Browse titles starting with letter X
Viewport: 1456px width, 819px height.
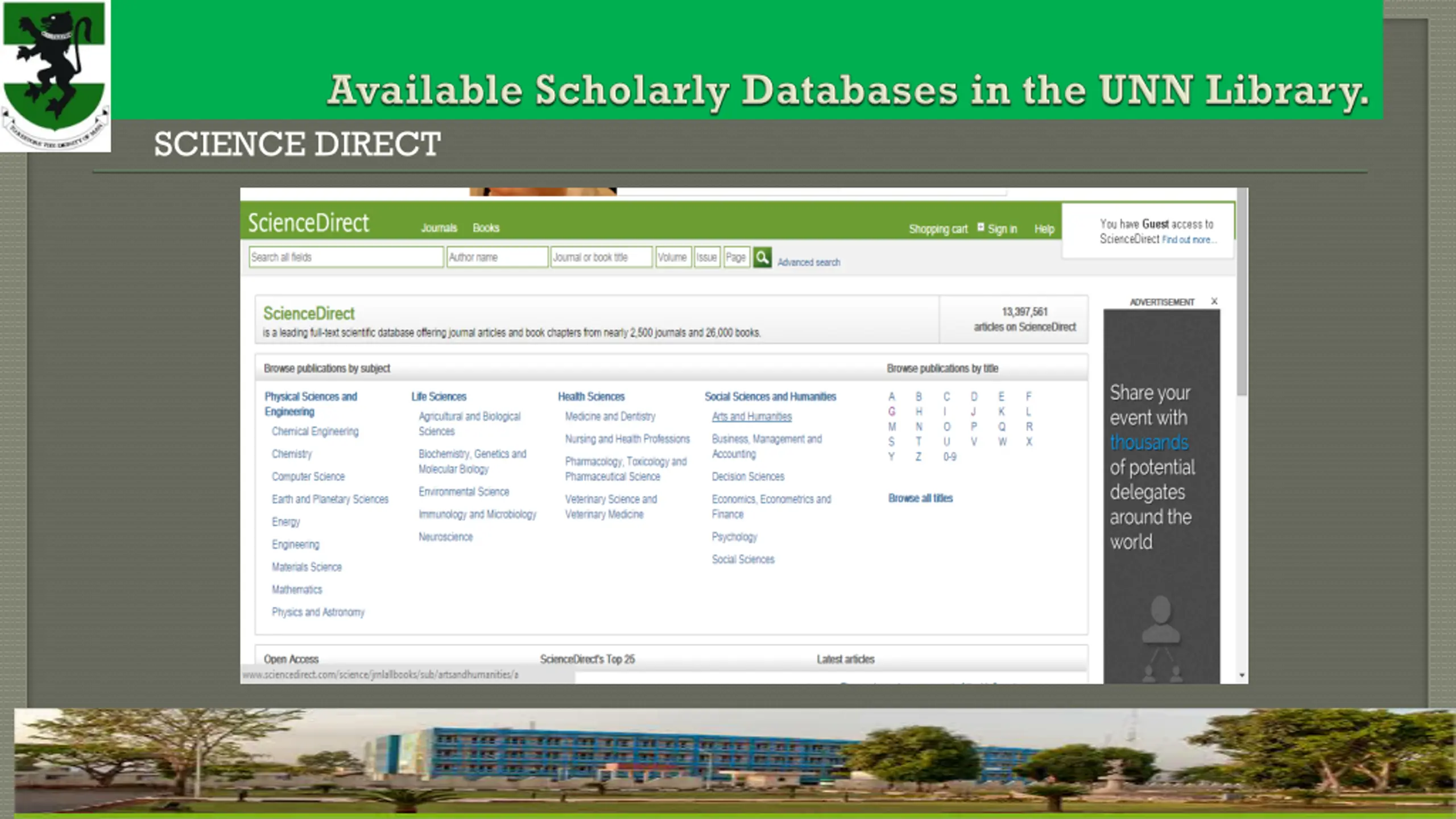pos(1029,442)
